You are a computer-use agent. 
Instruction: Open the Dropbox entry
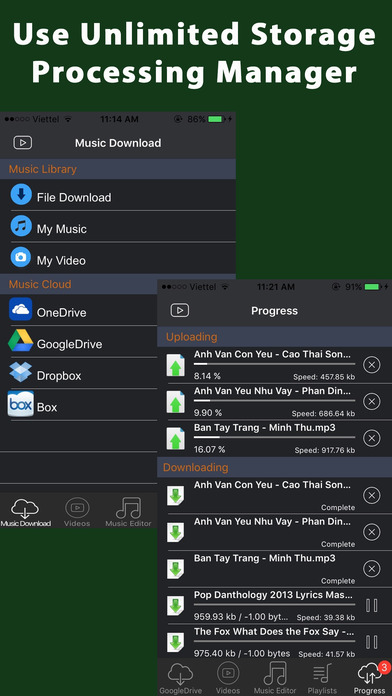pyautogui.click(x=79, y=373)
